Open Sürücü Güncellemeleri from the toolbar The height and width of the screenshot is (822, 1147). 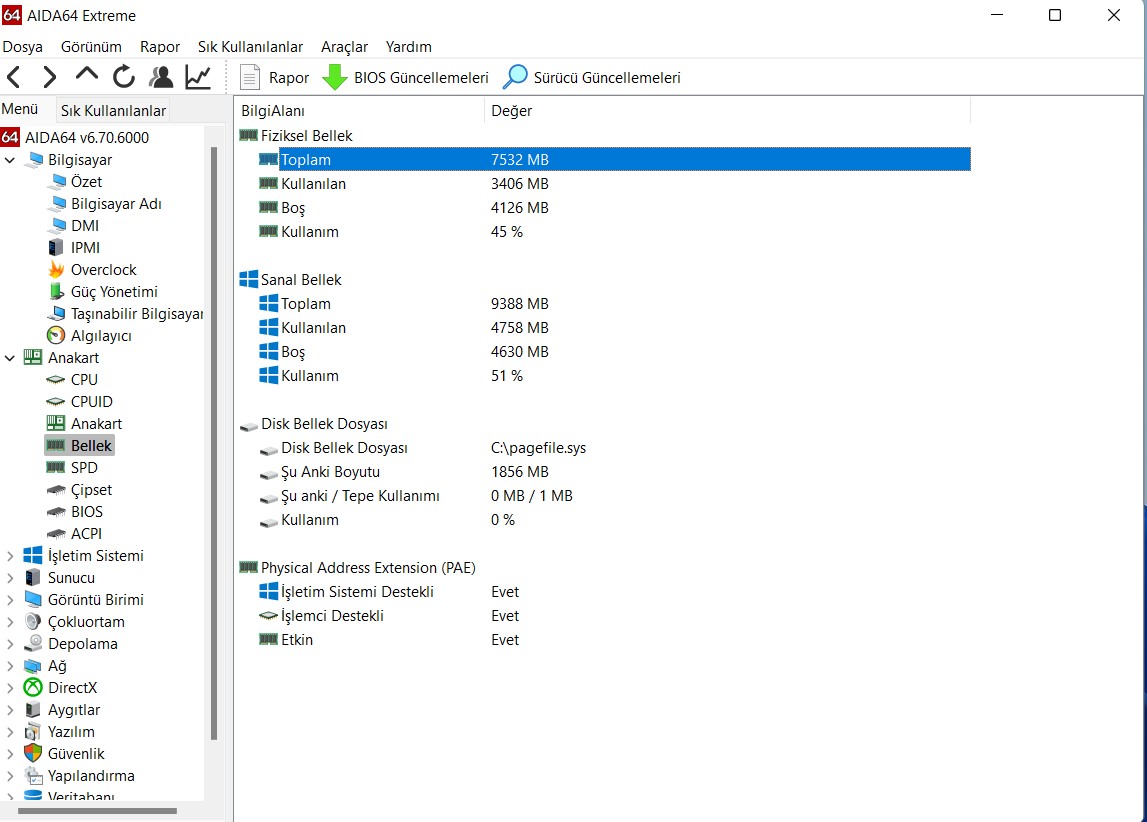coord(592,78)
